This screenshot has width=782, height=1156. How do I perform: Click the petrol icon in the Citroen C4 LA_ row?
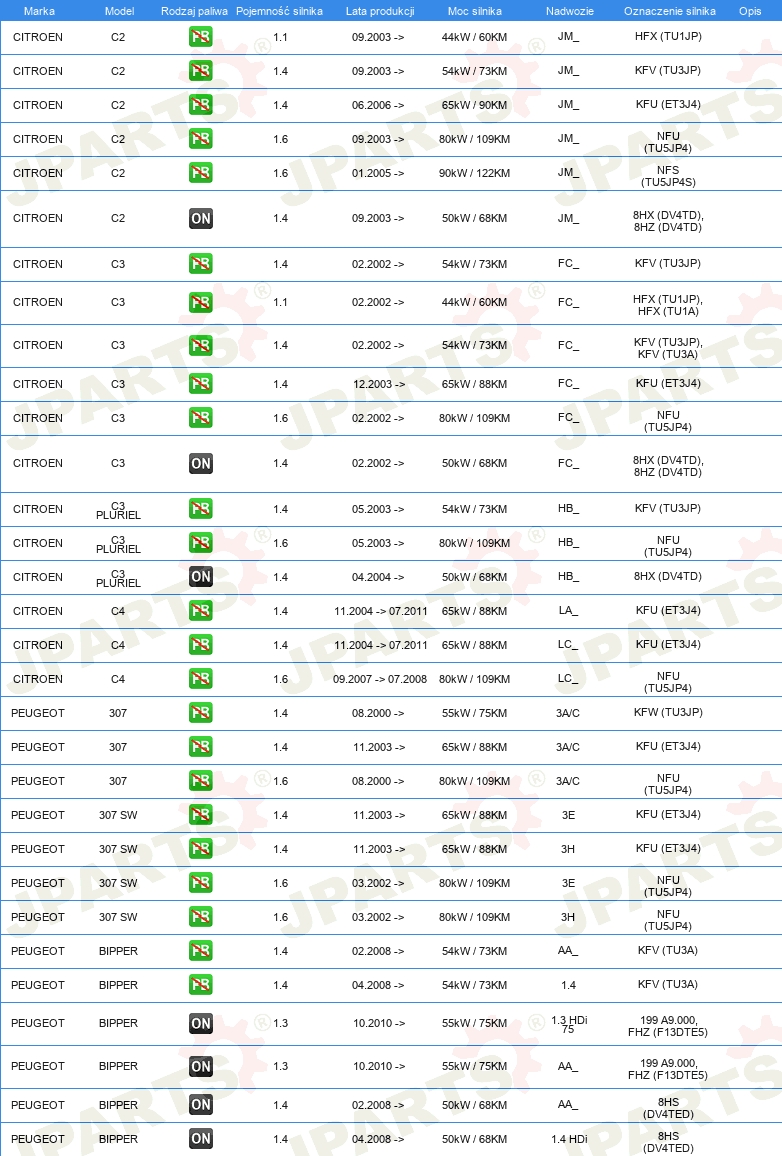coord(200,611)
